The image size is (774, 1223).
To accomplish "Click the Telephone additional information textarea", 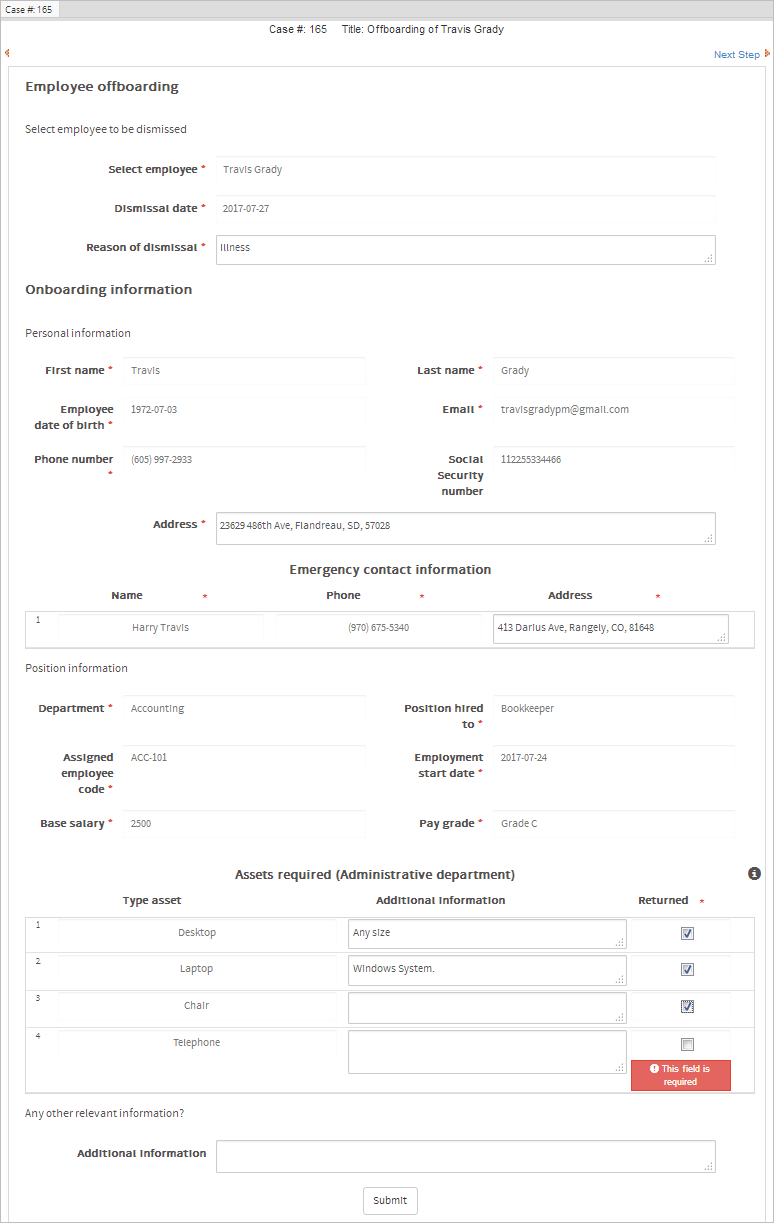I will [x=486, y=1052].
